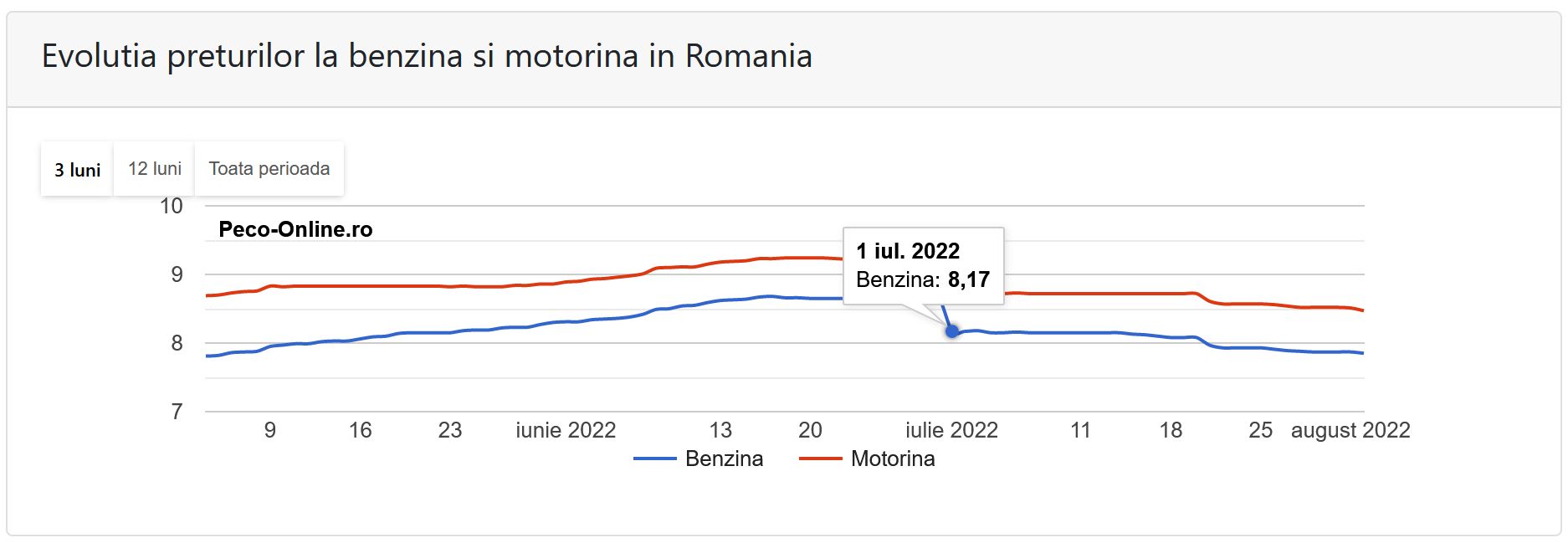
Task: Click the y-axis label 7
Action: [x=177, y=412]
